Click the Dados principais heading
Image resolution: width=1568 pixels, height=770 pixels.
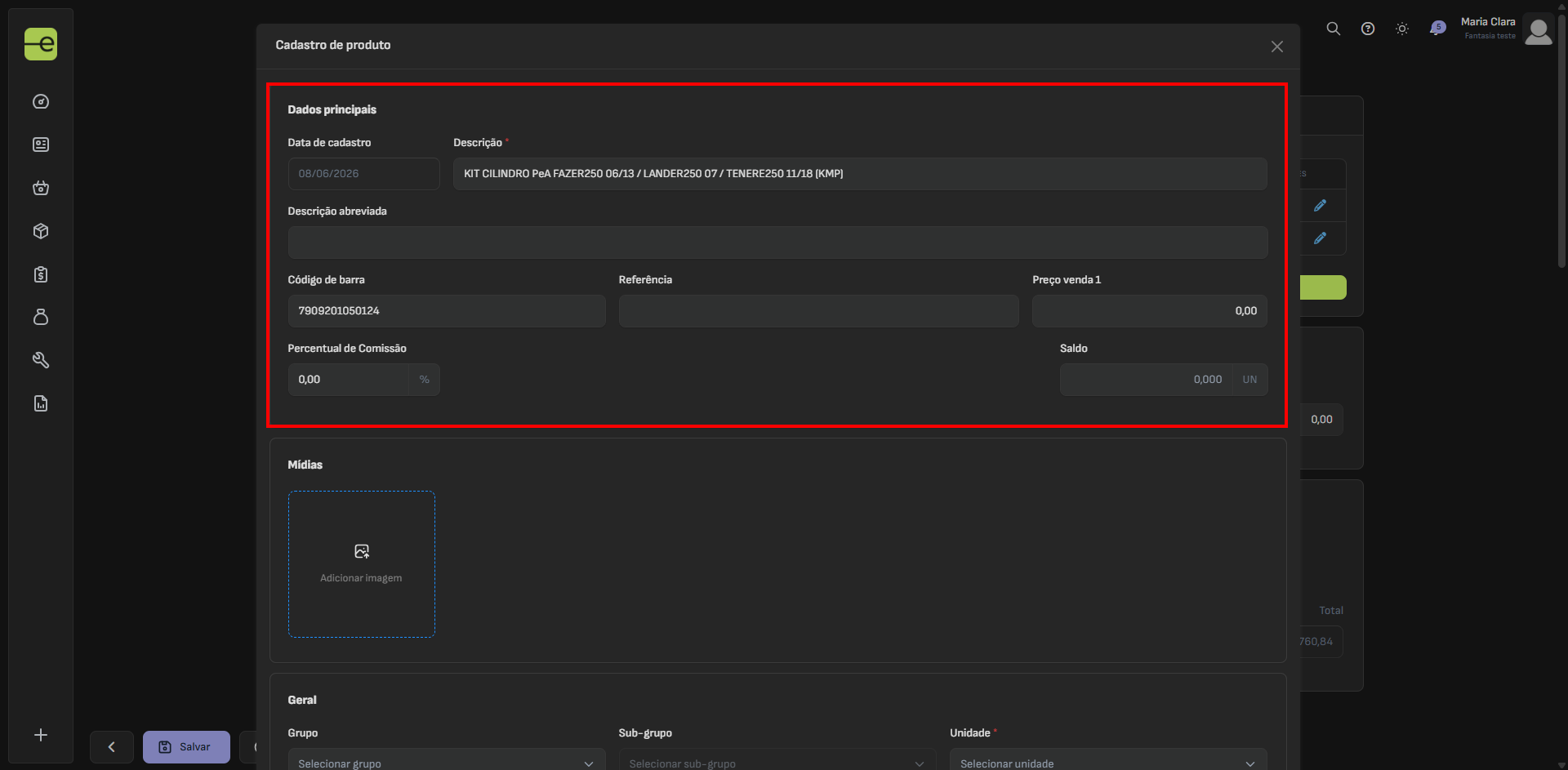pyautogui.click(x=332, y=109)
